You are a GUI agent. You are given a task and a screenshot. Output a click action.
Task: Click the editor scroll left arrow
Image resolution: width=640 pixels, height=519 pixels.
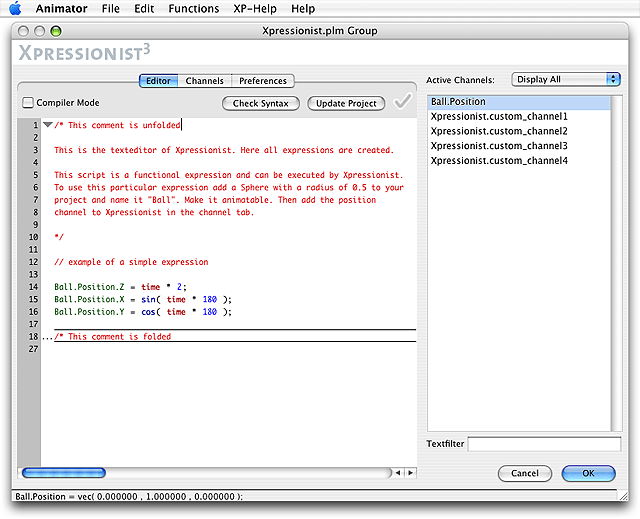coord(398,473)
